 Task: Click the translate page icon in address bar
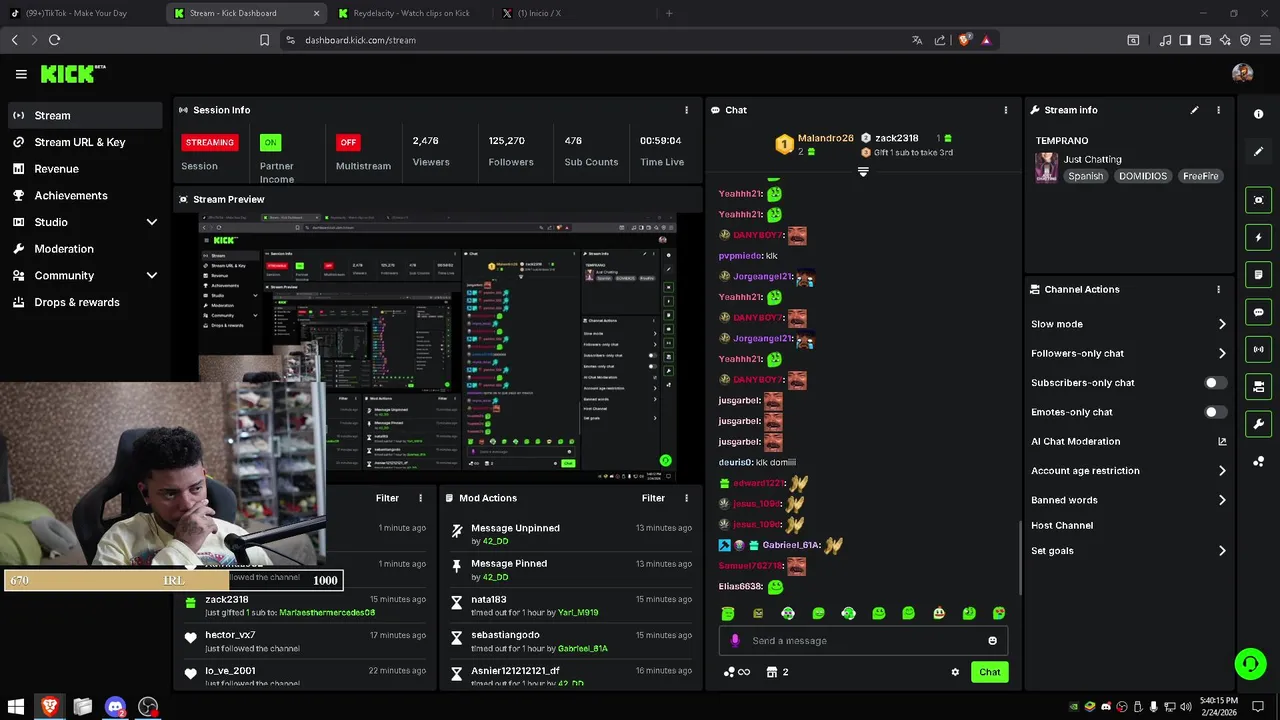[x=917, y=40]
